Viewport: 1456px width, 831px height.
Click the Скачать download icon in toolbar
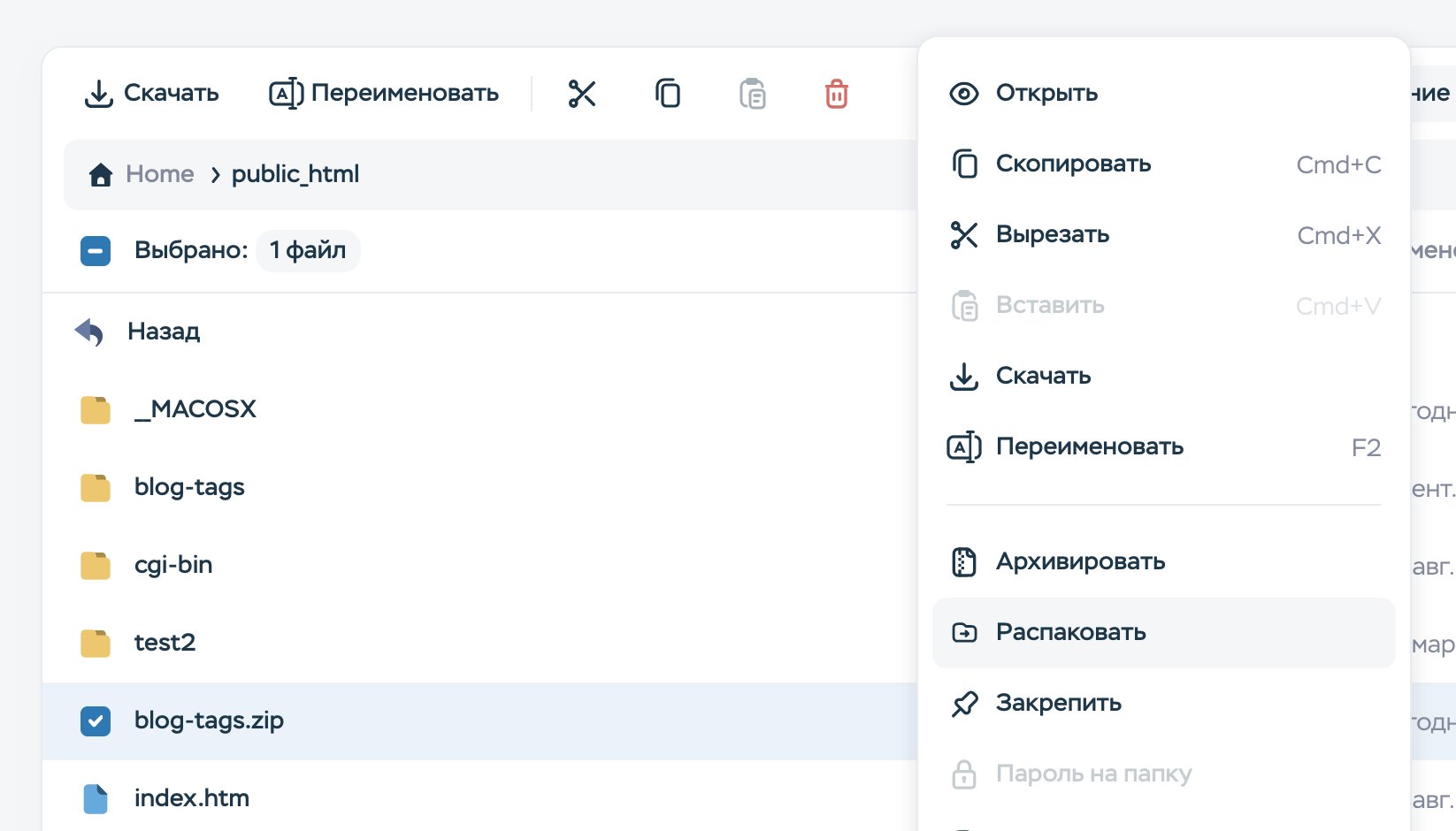(x=98, y=94)
